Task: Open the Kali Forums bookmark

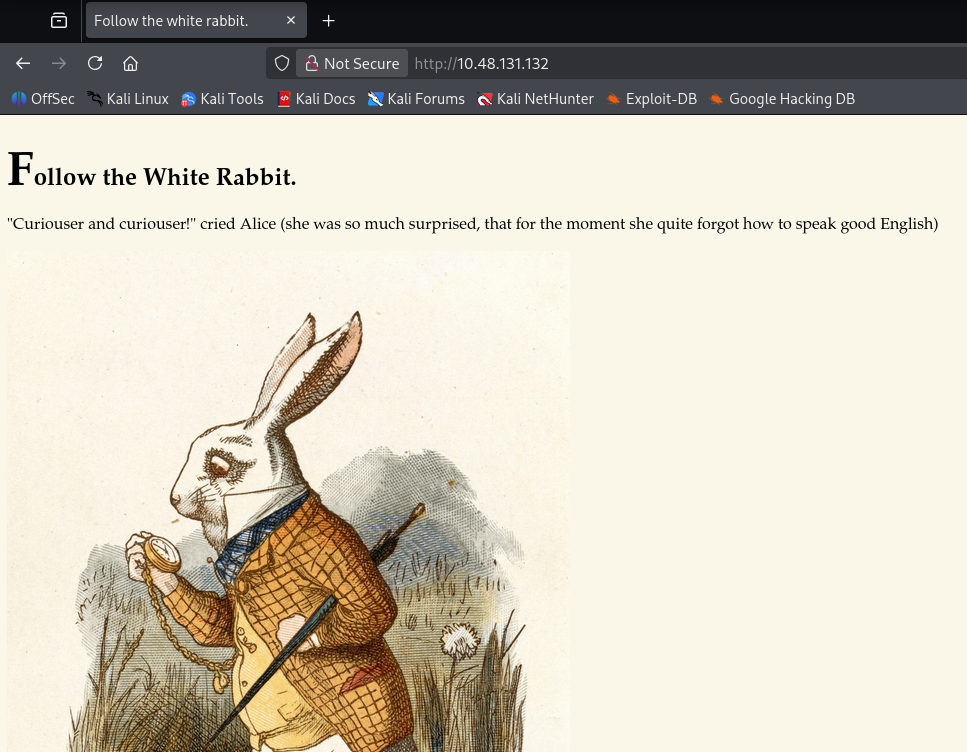Action: point(416,98)
